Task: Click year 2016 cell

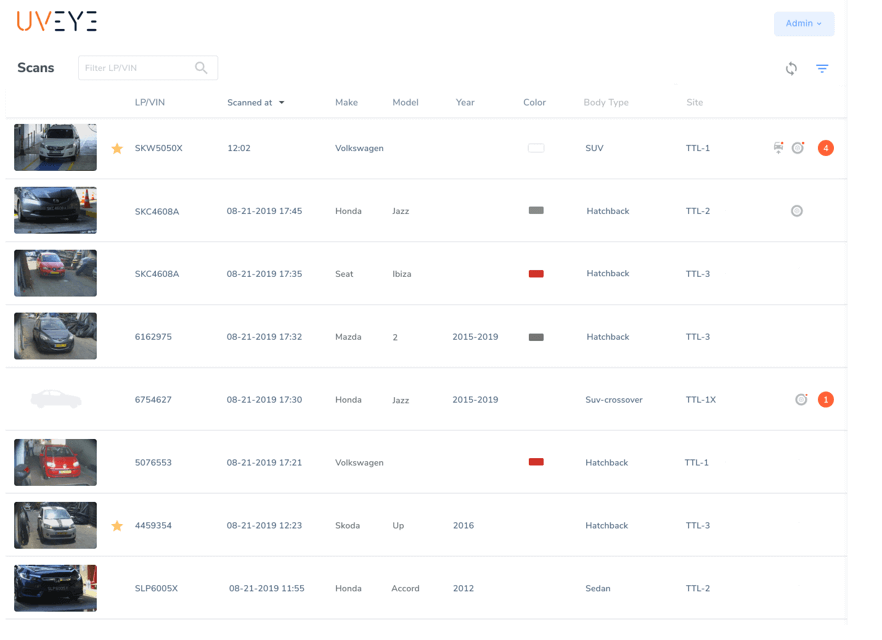Action: [x=464, y=526]
